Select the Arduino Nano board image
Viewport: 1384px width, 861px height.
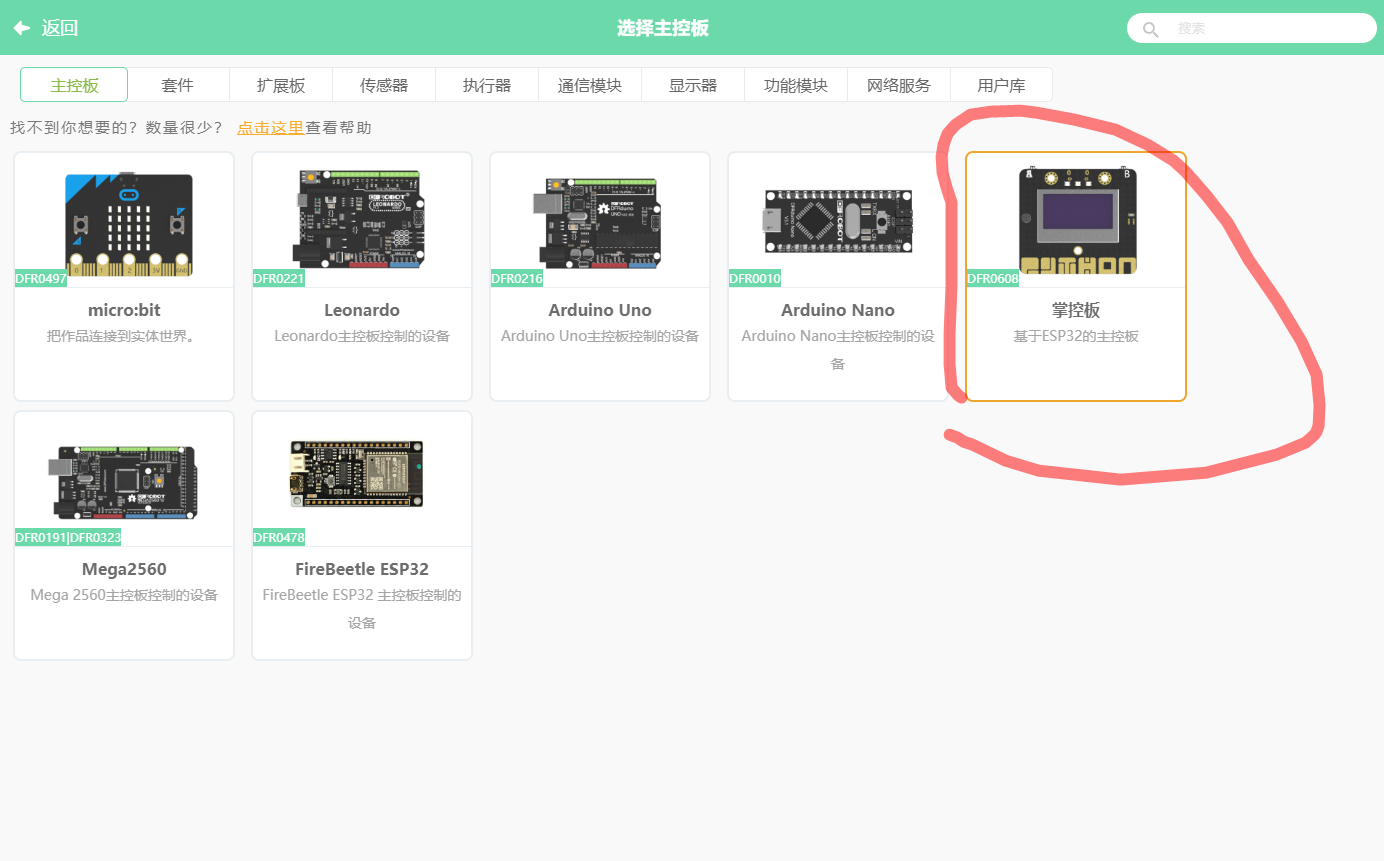click(838, 222)
